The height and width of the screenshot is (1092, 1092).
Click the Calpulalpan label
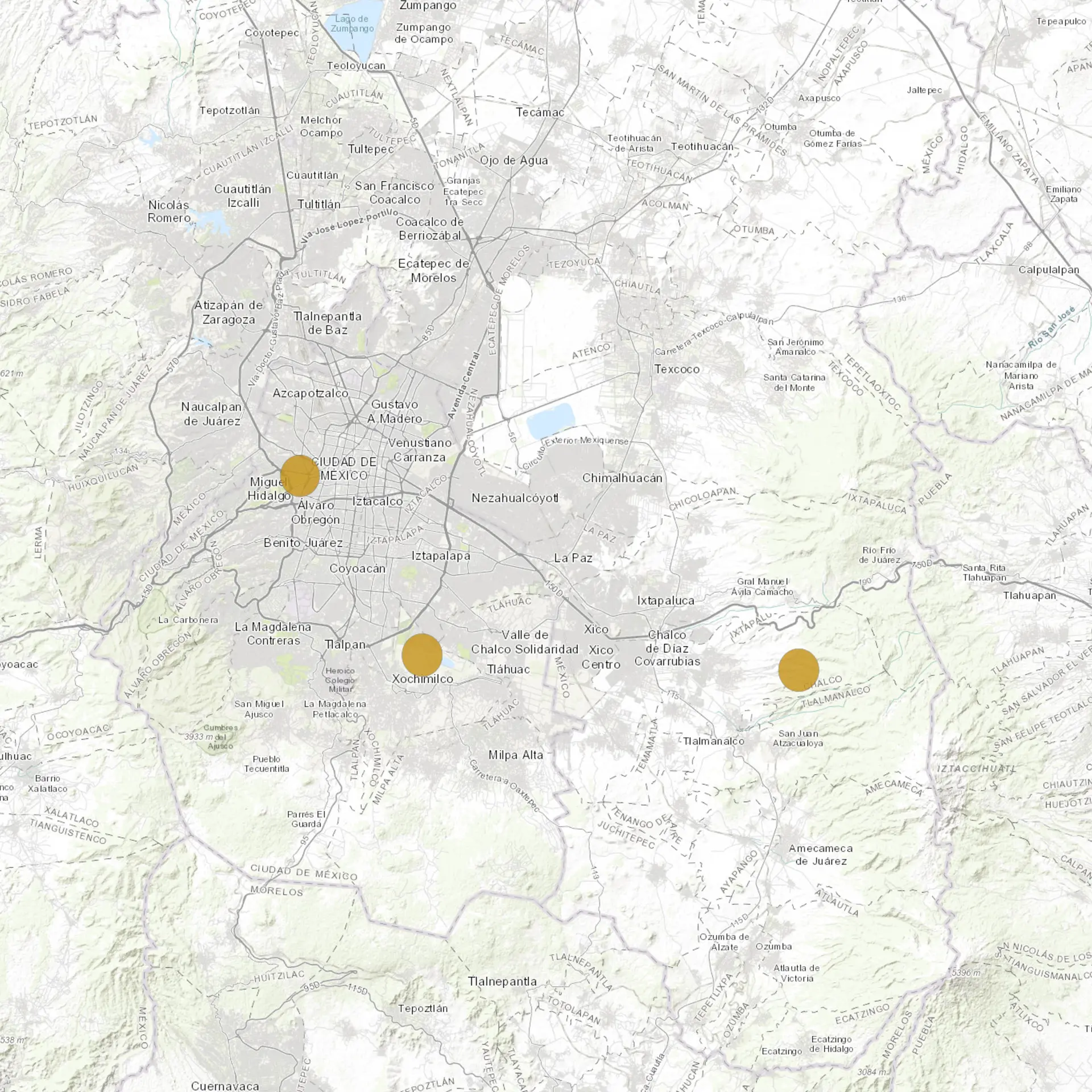[x=1048, y=270]
